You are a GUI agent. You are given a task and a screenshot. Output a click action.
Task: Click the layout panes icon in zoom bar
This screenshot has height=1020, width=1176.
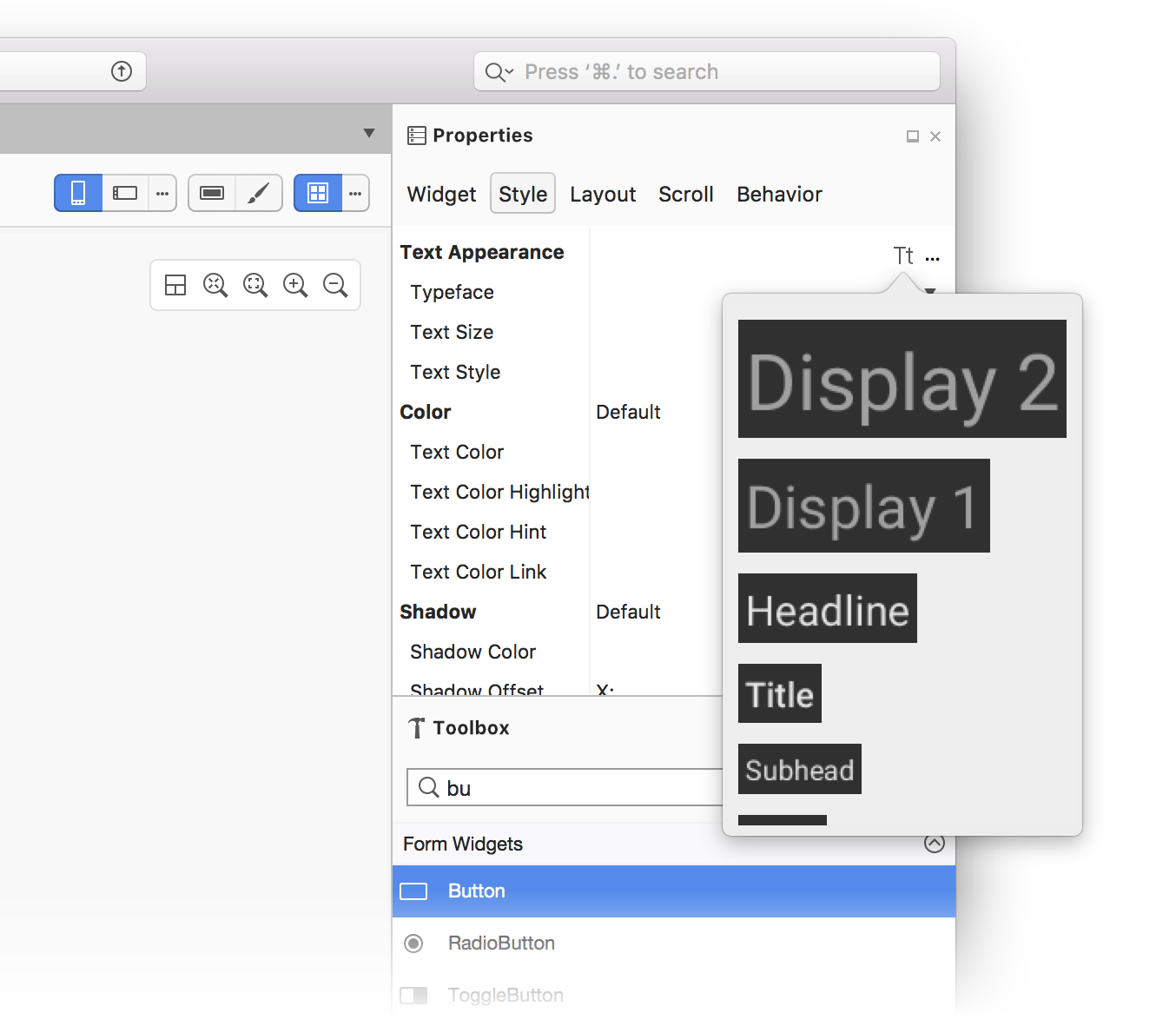coord(175,285)
